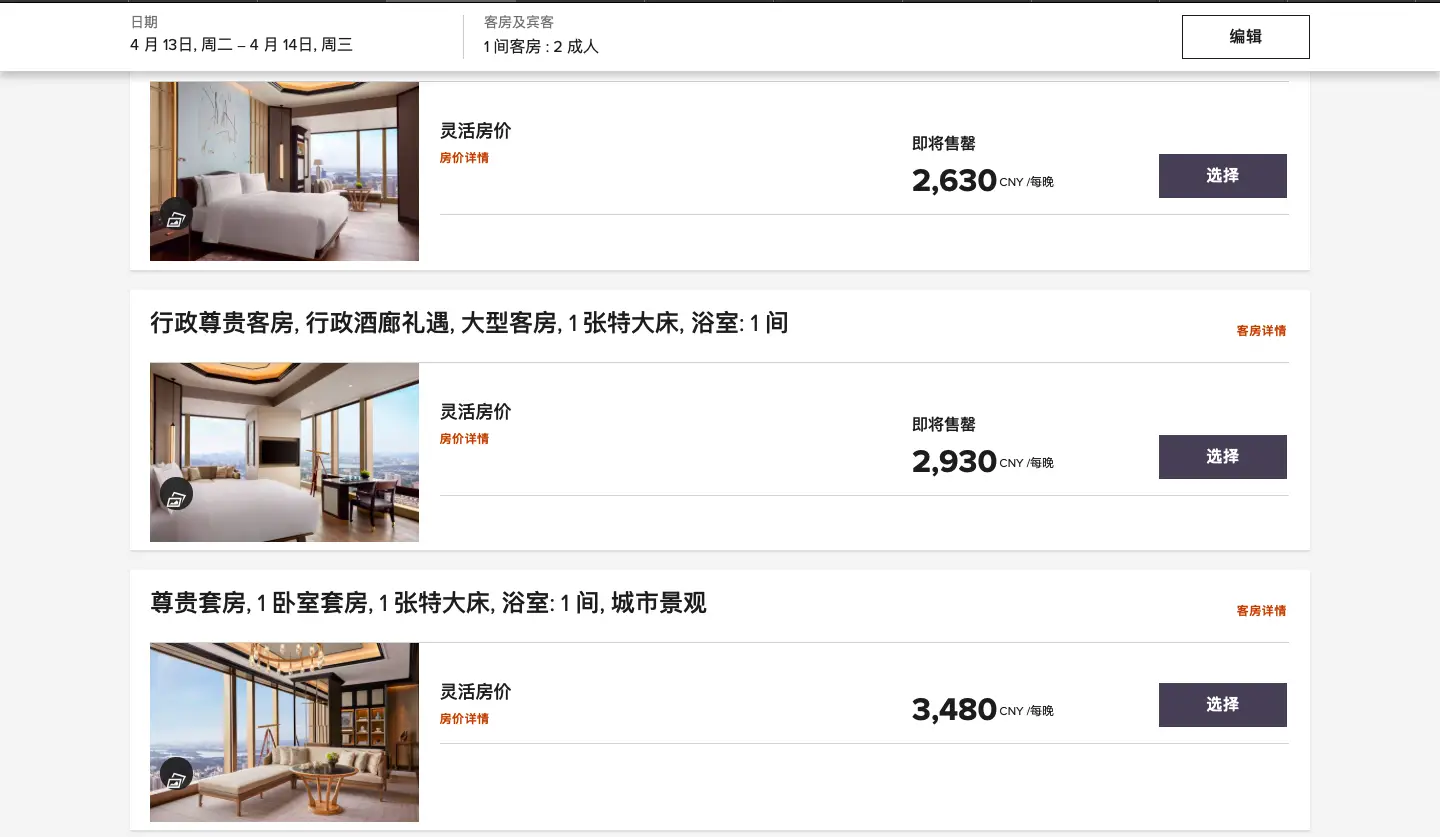Click the 尊贵套房 room heading
1440x837 pixels.
(428, 603)
